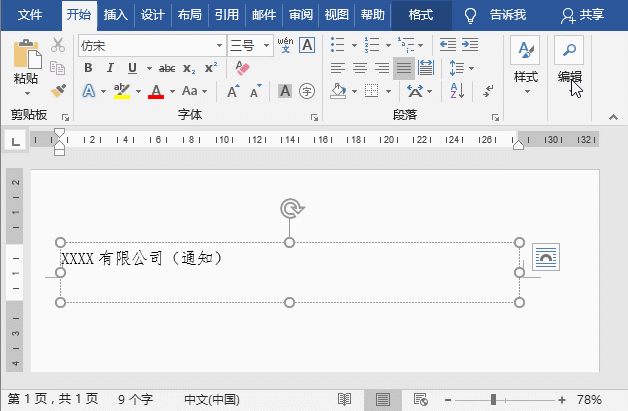Switch to the 设计 tab
628x411 pixels.
(x=153, y=15)
